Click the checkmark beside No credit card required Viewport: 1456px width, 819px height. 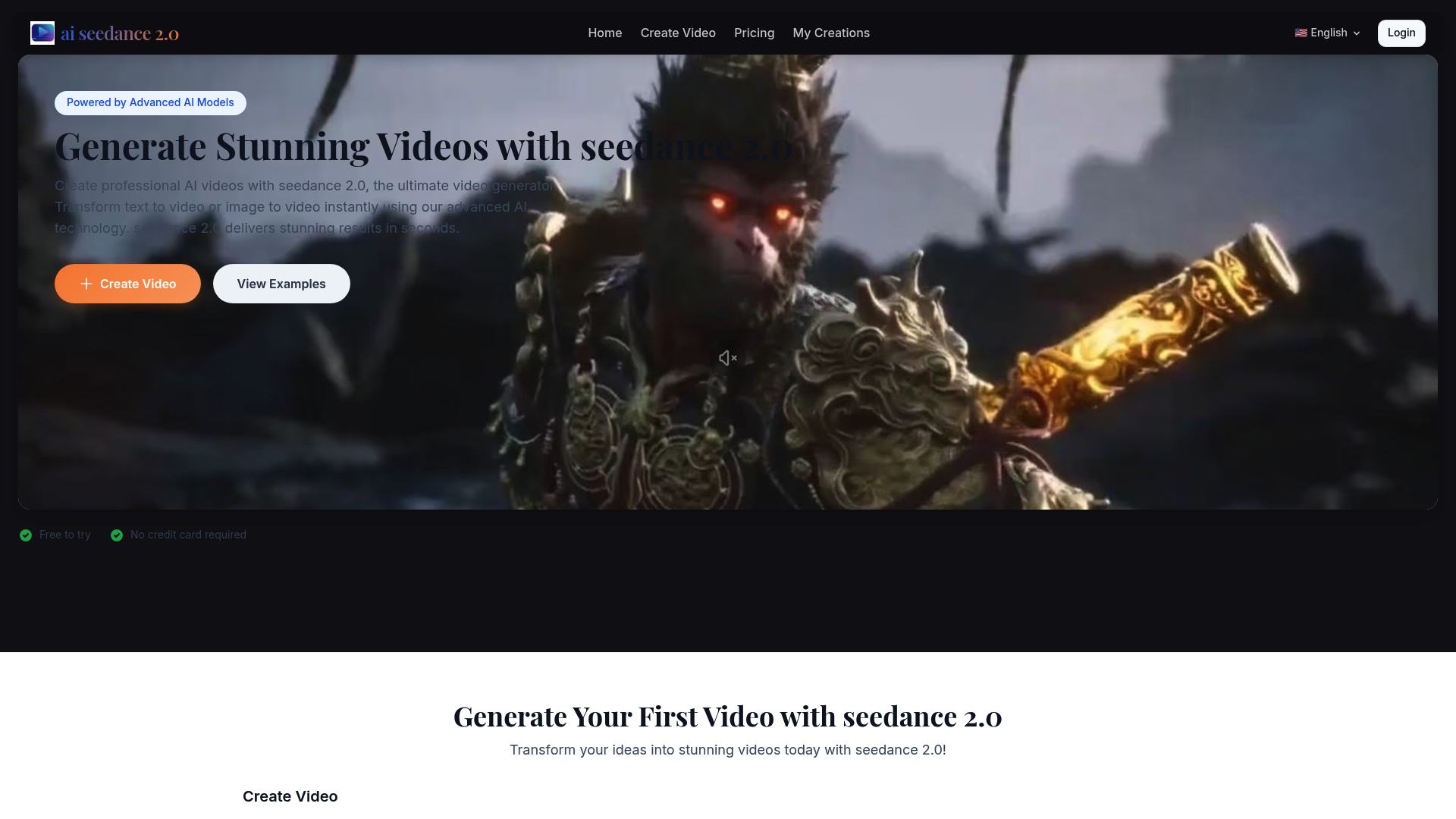117,535
